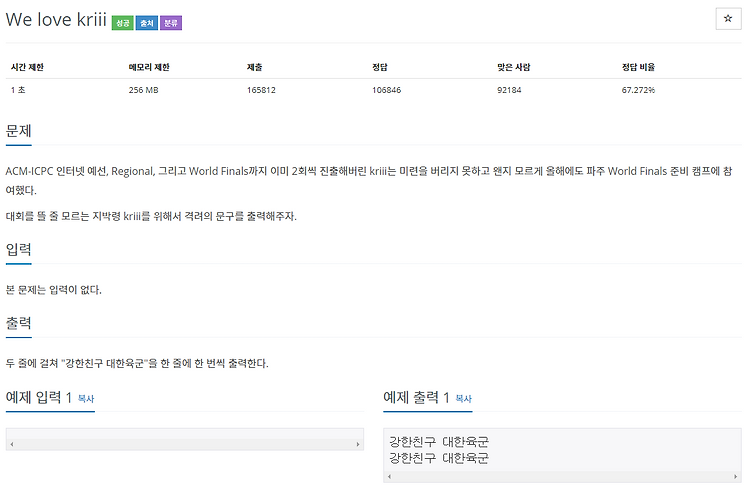The image size is (750, 495).
Task: Click the 예제 출력 1 heading
Action: [x=416, y=397]
